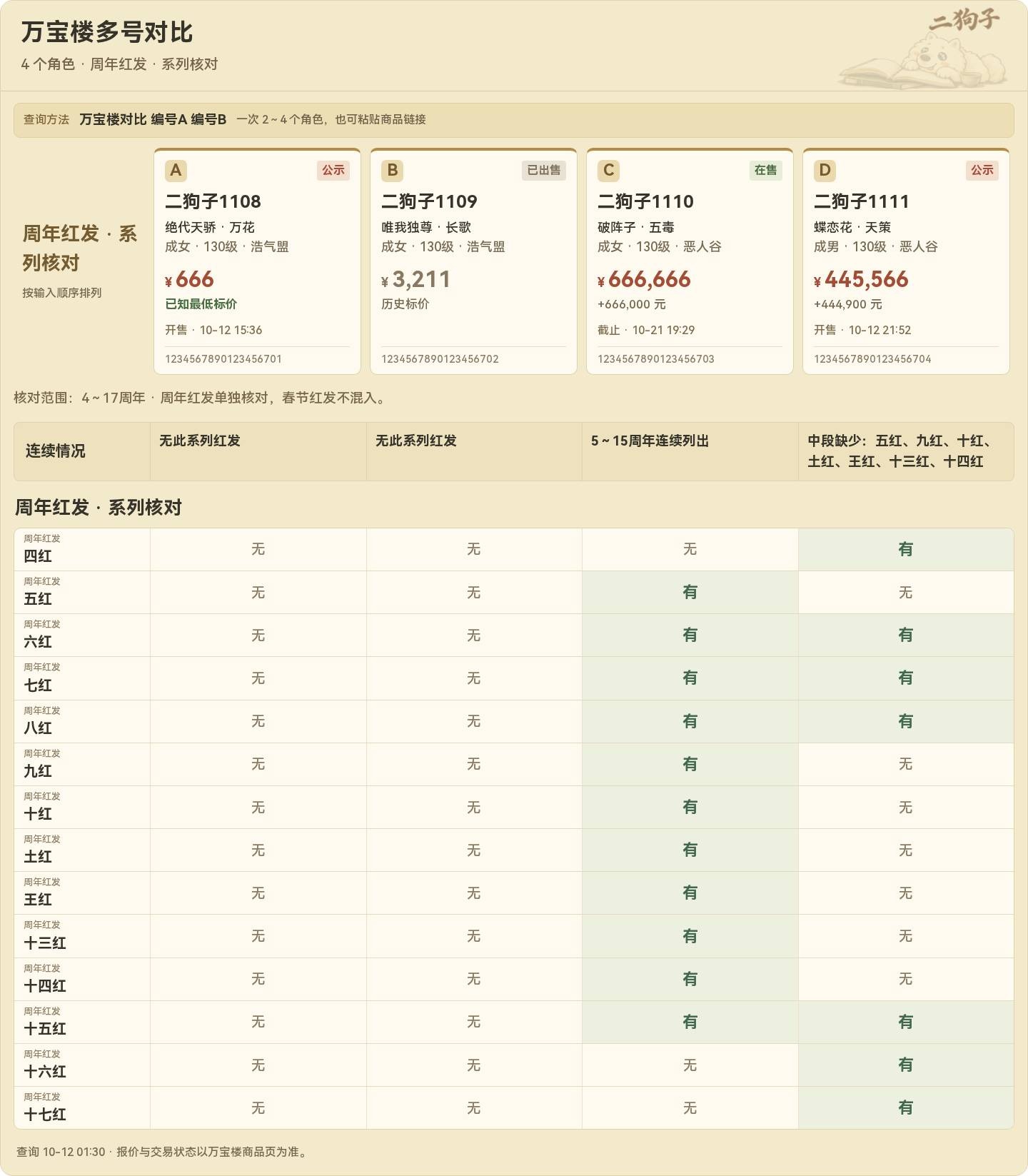Image resolution: width=1028 pixels, height=1176 pixels.
Task: Click the 万宝楼多号对比 page title
Action: (x=106, y=32)
